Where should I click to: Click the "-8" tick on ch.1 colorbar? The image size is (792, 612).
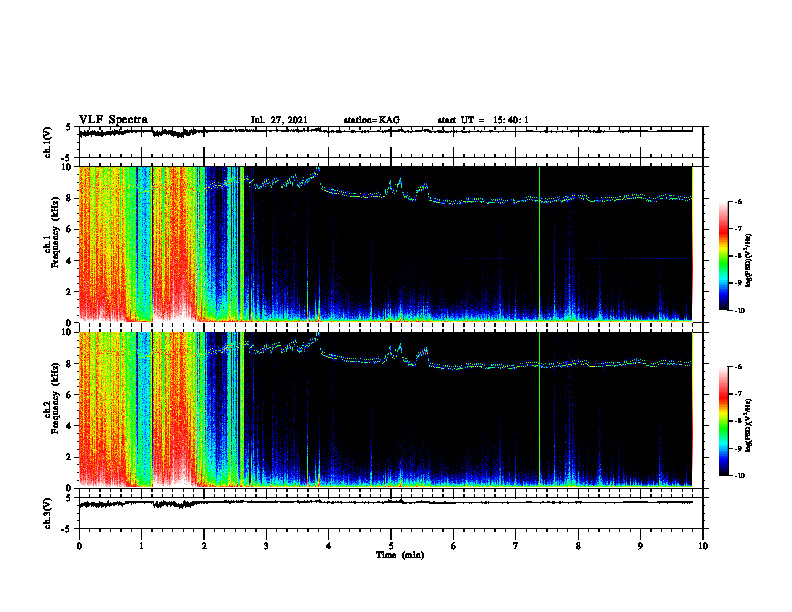[x=737, y=256]
